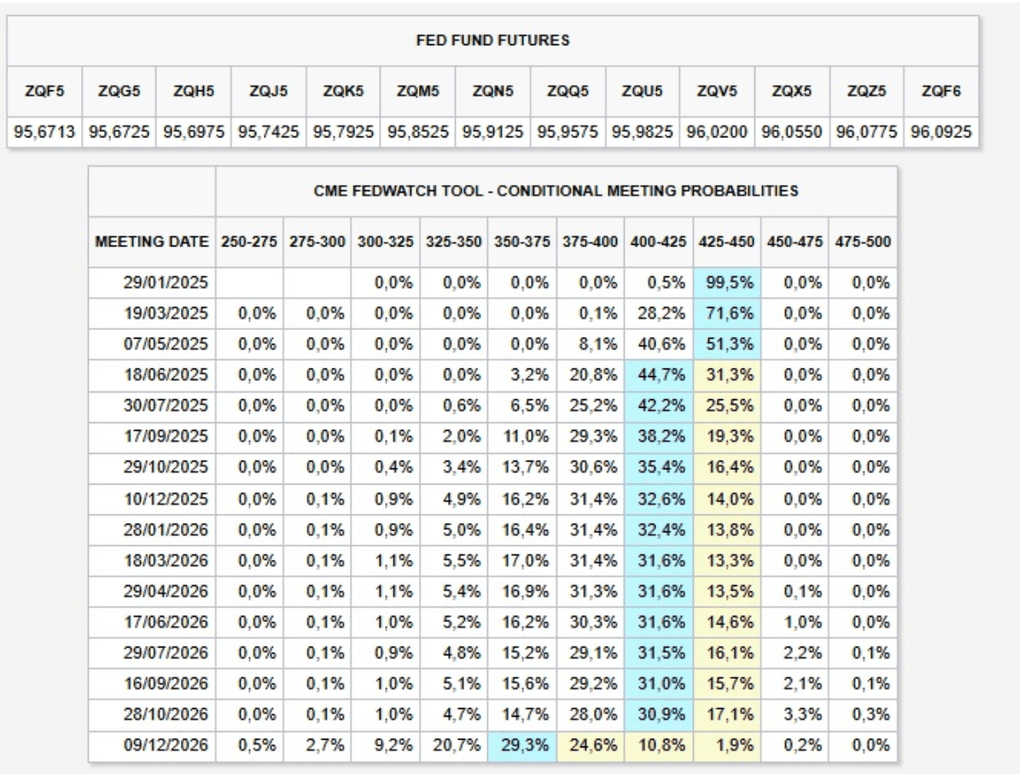Click the blue 29,3% cell in last row

523,746
